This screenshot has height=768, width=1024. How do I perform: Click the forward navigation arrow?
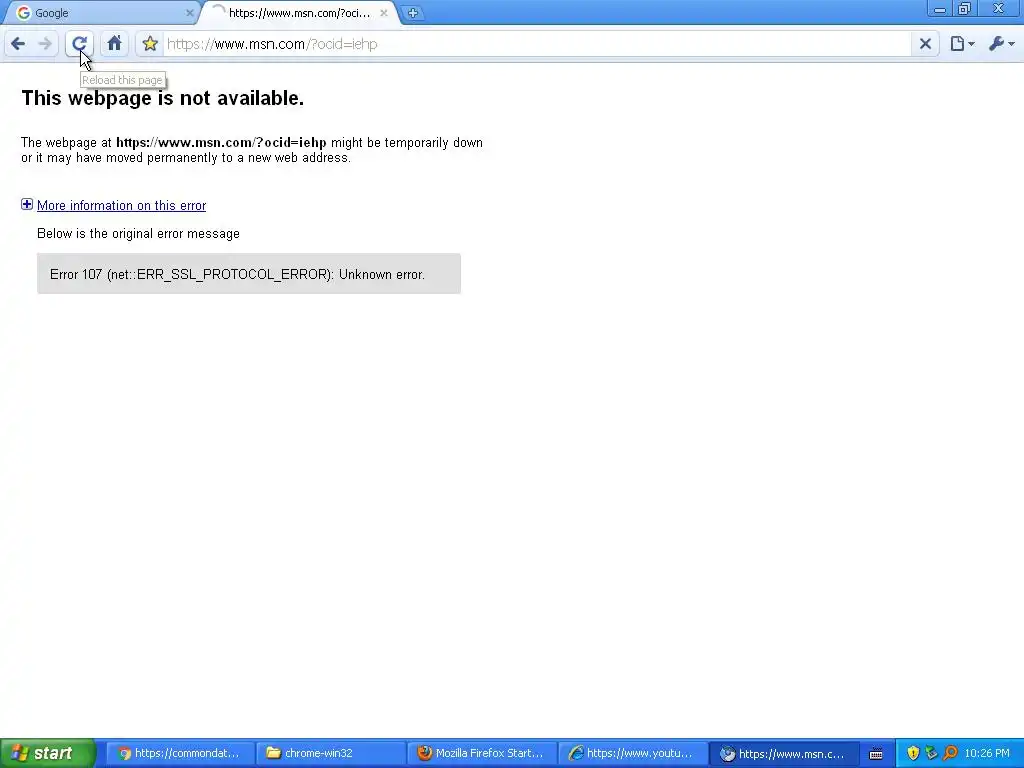point(45,44)
